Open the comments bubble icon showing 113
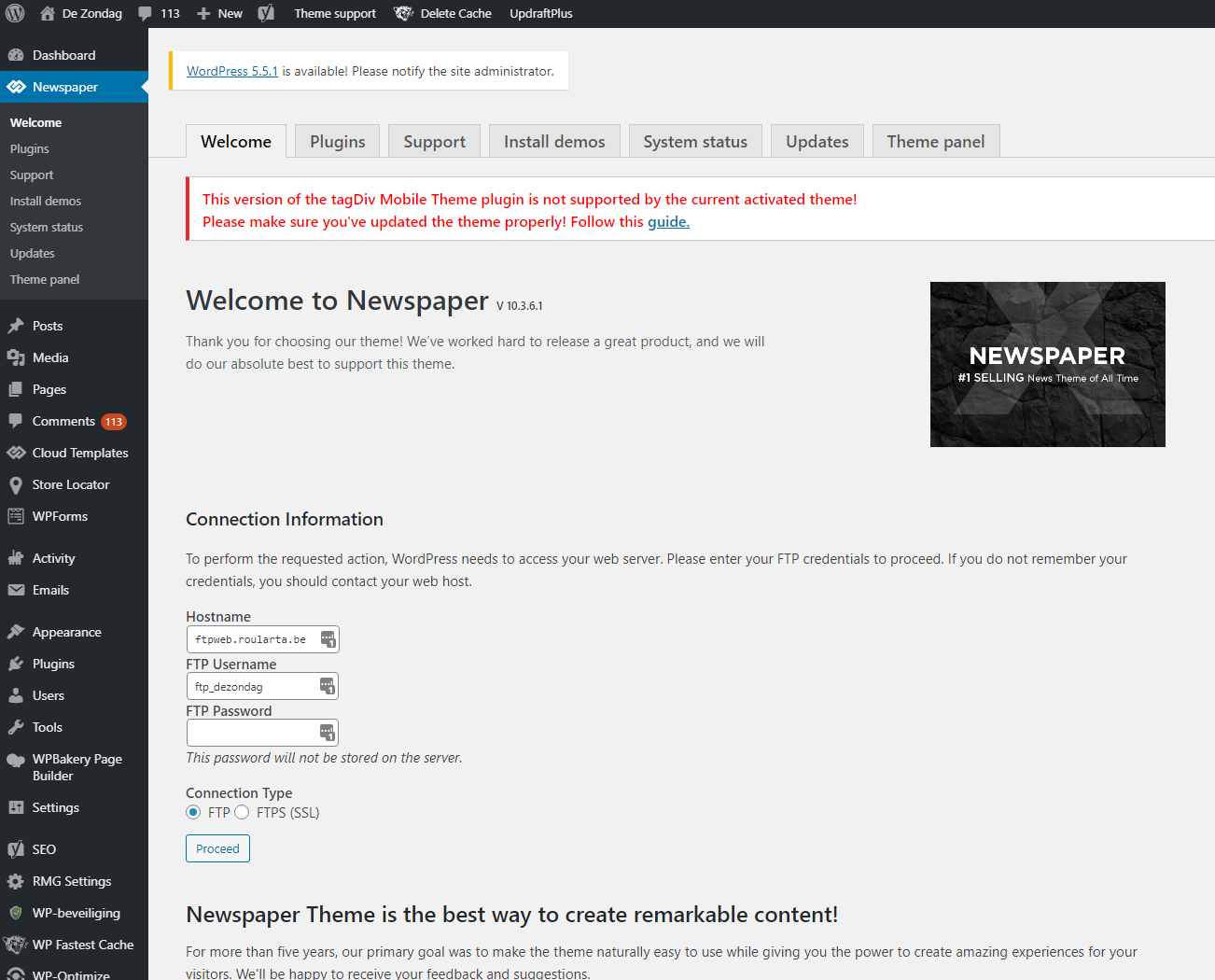The height and width of the screenshot is (980, 1215). click(145, 13)
